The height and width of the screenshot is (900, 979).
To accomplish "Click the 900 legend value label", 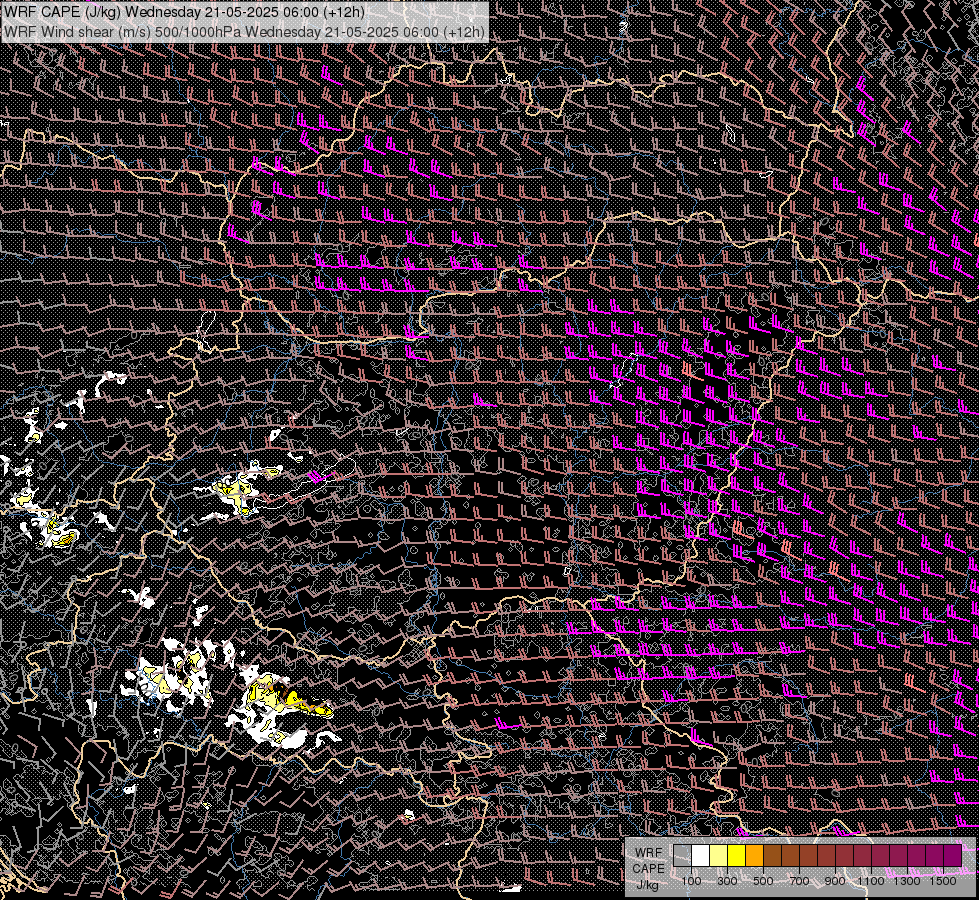I will tap(835, 881).
